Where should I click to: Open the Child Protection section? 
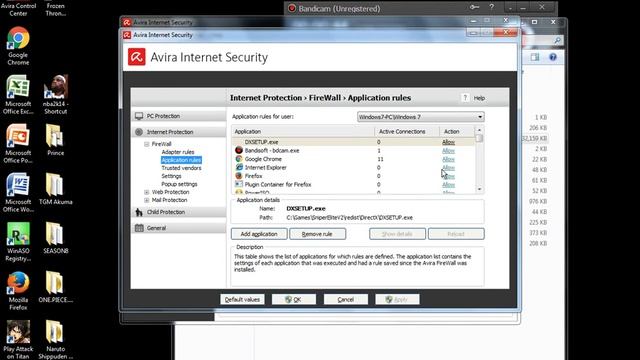(x=178, y=212)
